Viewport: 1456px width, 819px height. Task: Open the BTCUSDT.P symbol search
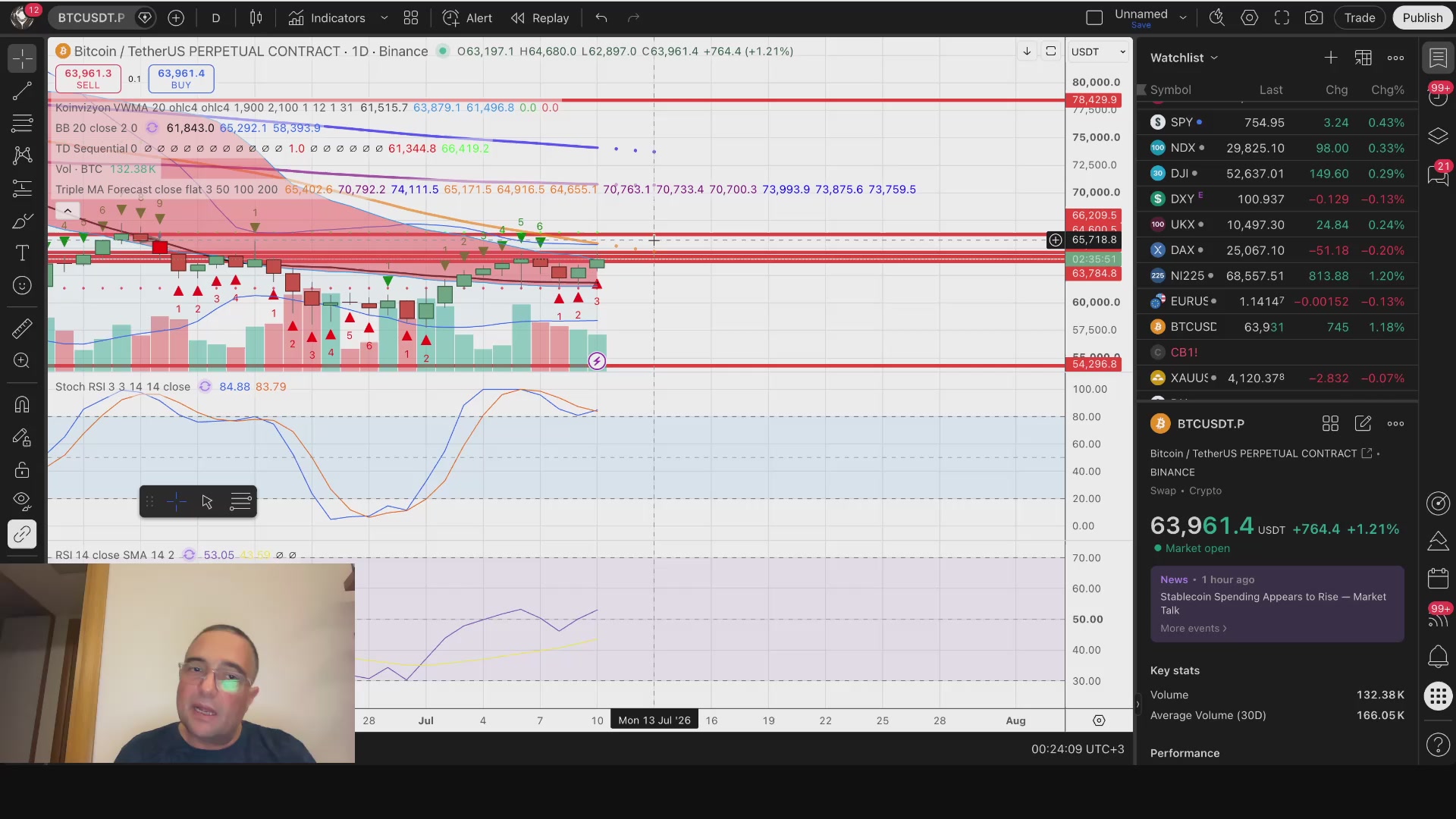point(92,17)
